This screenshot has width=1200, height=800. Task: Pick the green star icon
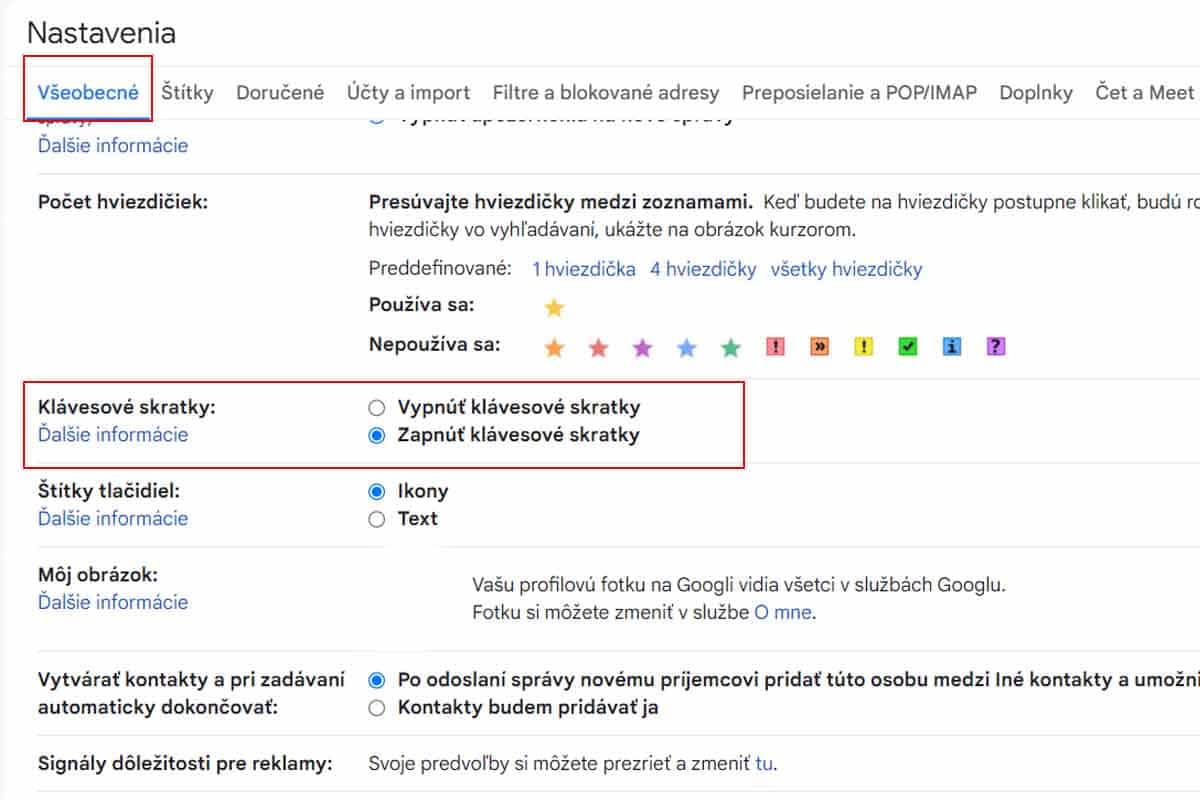(731, 348)
